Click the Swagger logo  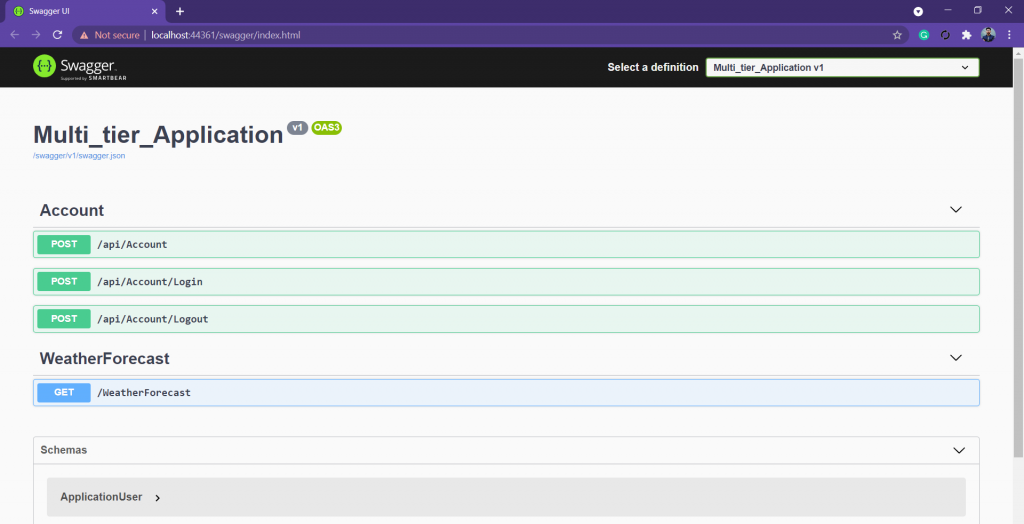coord(80,67)
